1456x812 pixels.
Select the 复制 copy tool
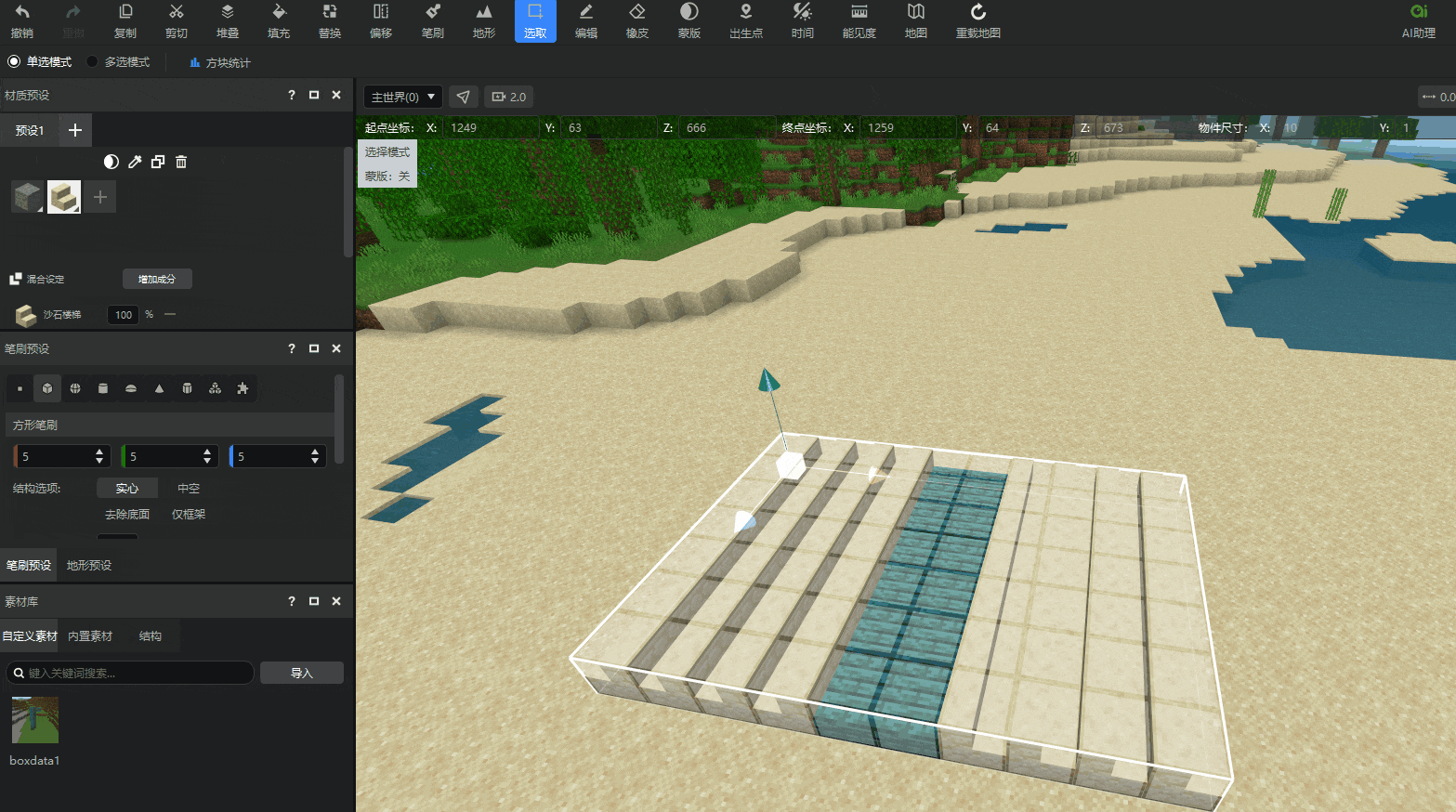coord(125,21)
